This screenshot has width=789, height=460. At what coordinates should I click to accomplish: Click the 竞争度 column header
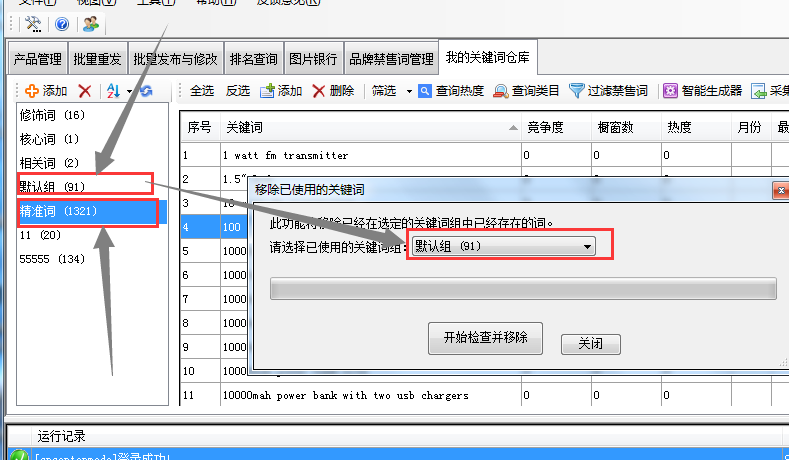(x=546, y=128)
